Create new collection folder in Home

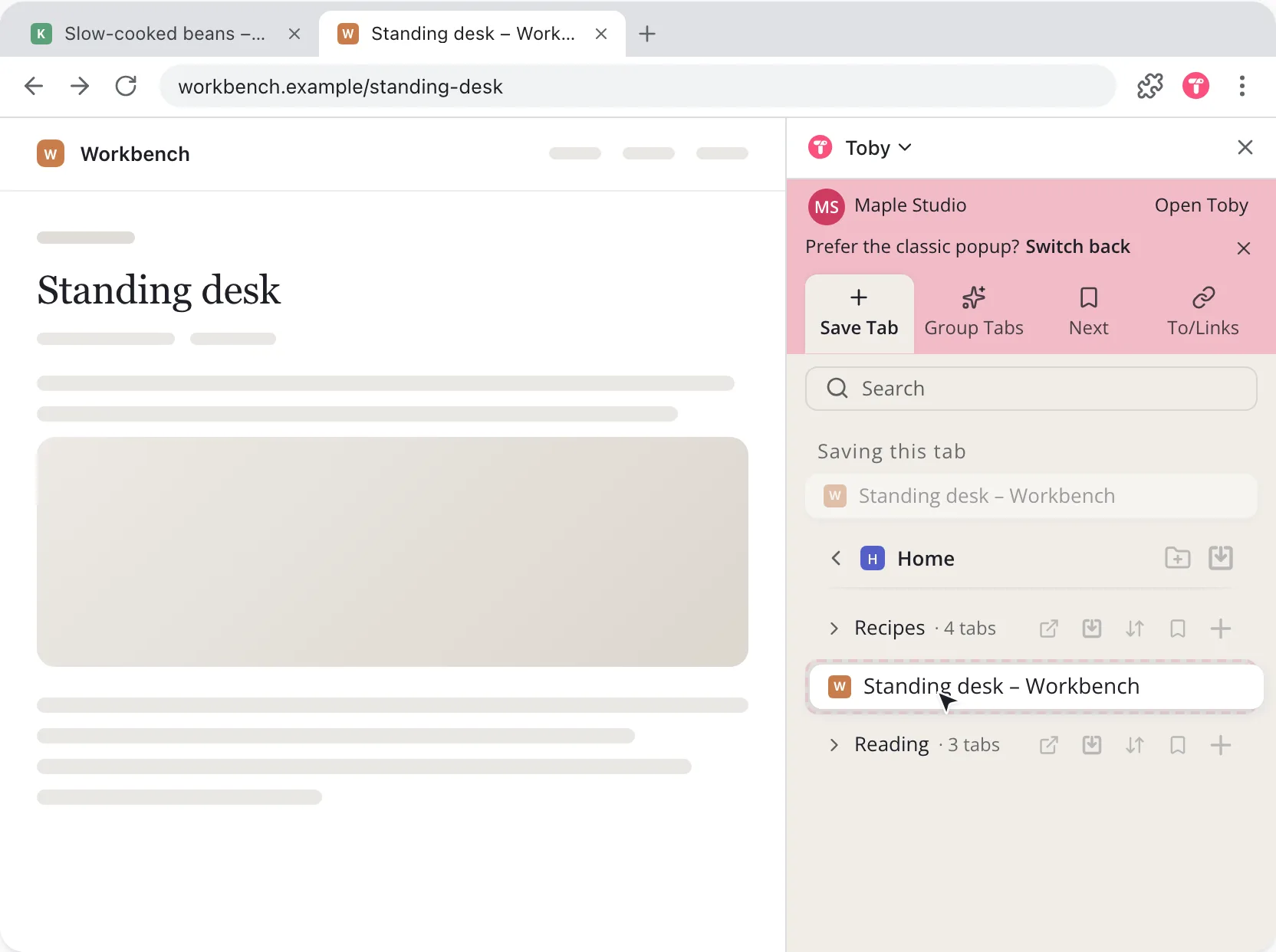pyautogui.click(x=1177, y=558)
